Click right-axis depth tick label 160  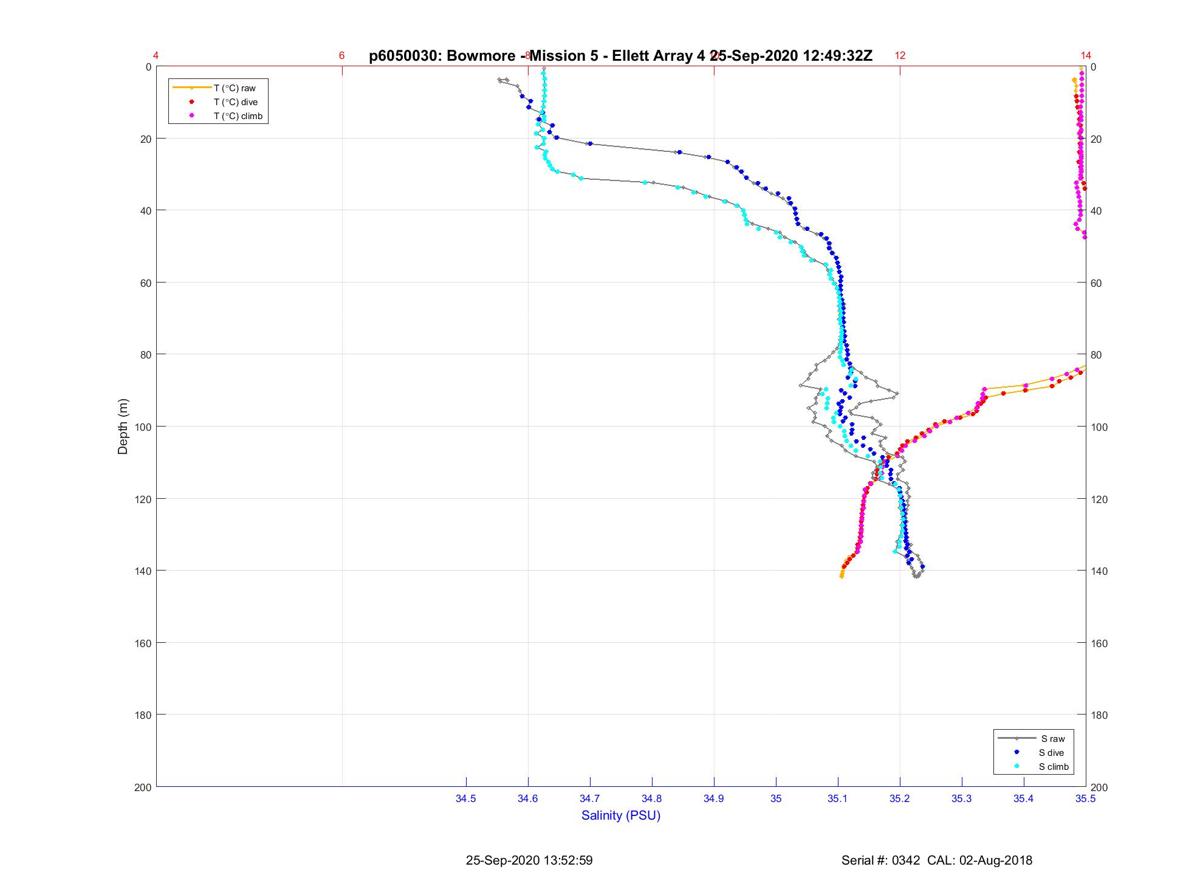[1099, 643]
